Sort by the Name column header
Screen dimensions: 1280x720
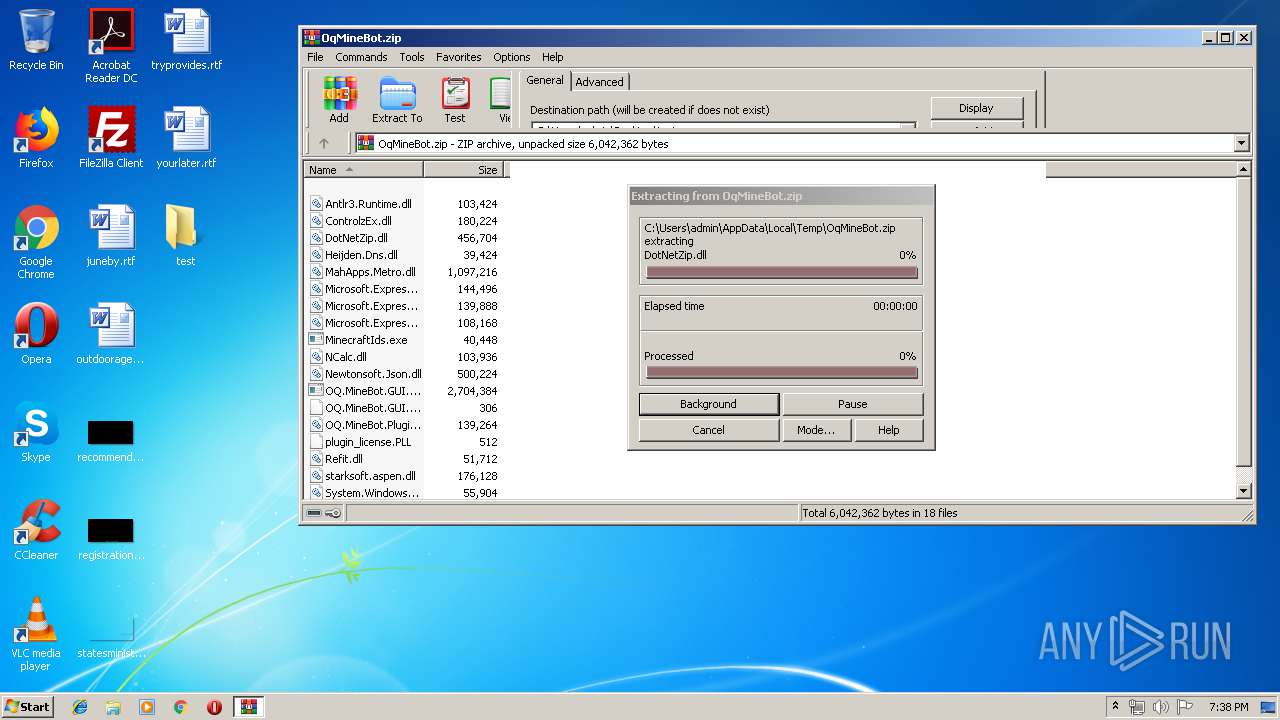(363, 170)
